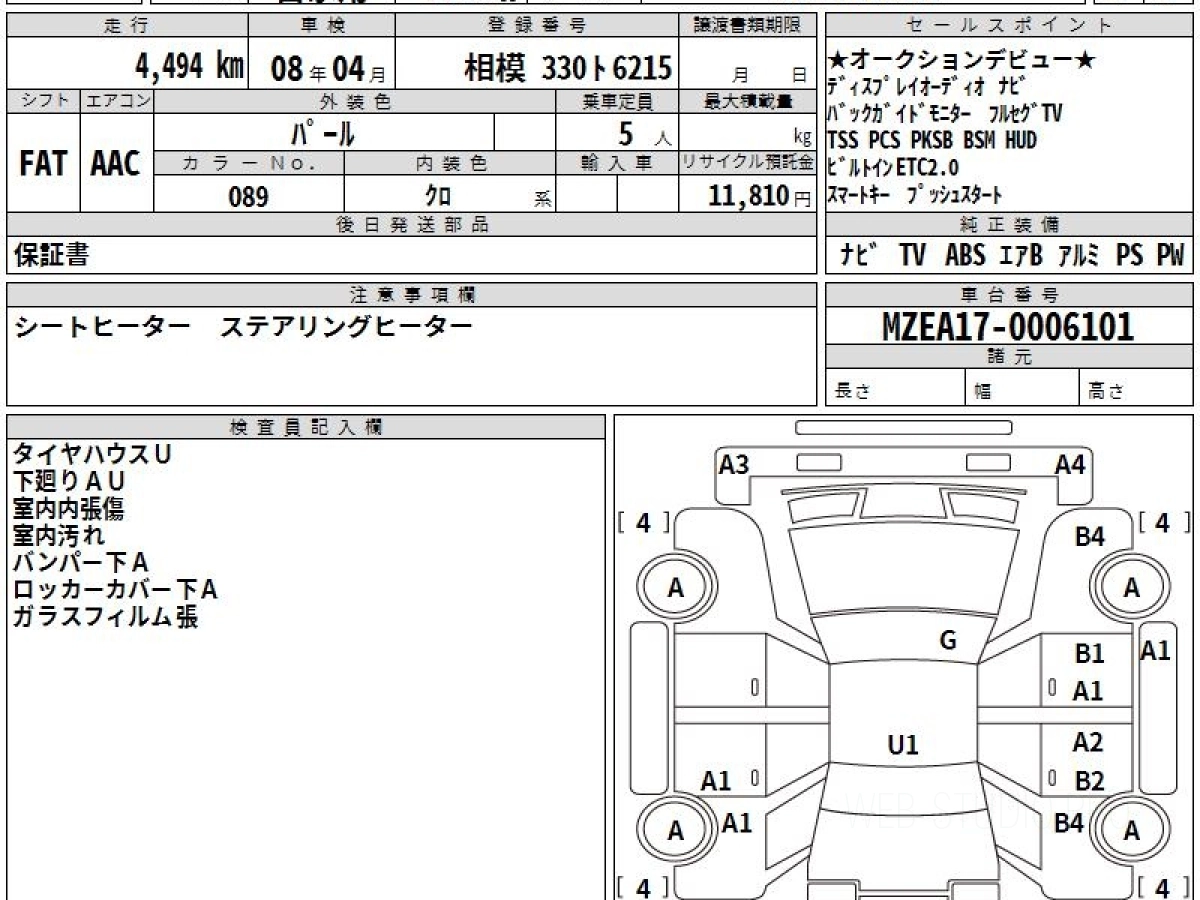Screen dimensions: 1200x900
Task: Click the 乗車定員 header
Action: (x=617, y=101)
